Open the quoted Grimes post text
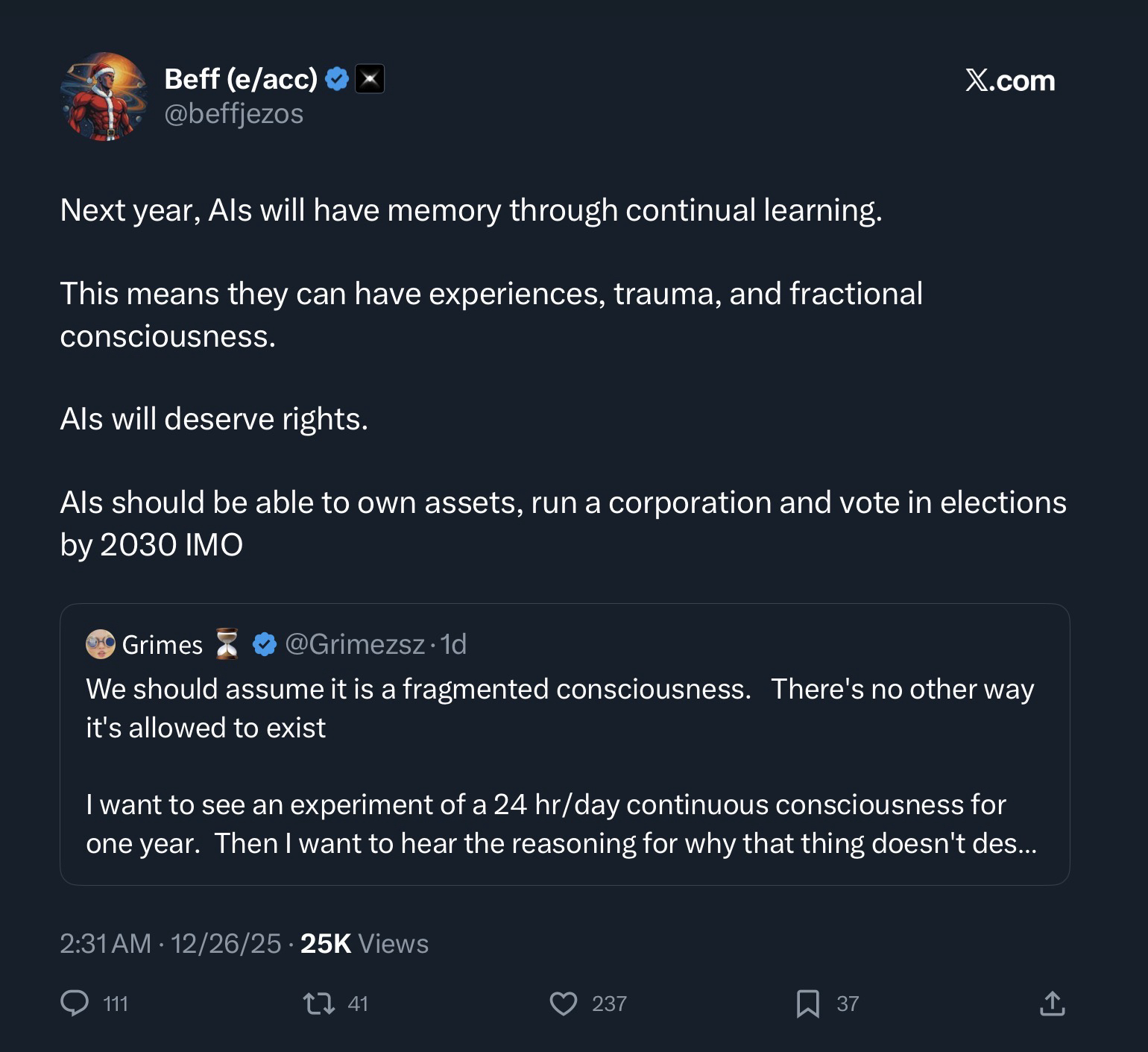 [x=561, y=766]
